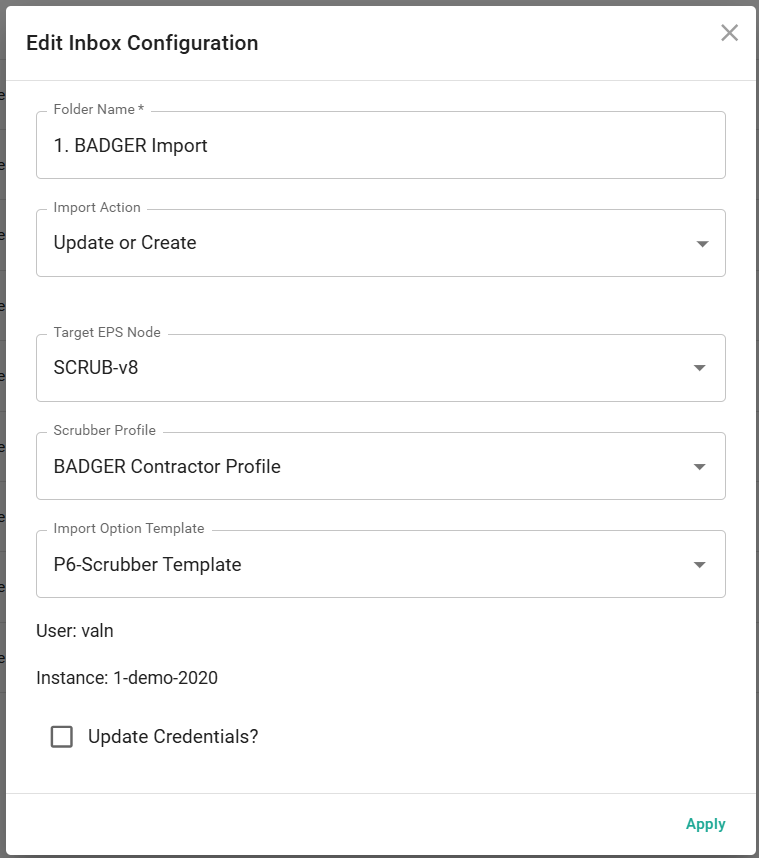Screen dimensions: 759x858
Task: Click the Scrubber Profile dropdown arrow
Action: [701, 465]
